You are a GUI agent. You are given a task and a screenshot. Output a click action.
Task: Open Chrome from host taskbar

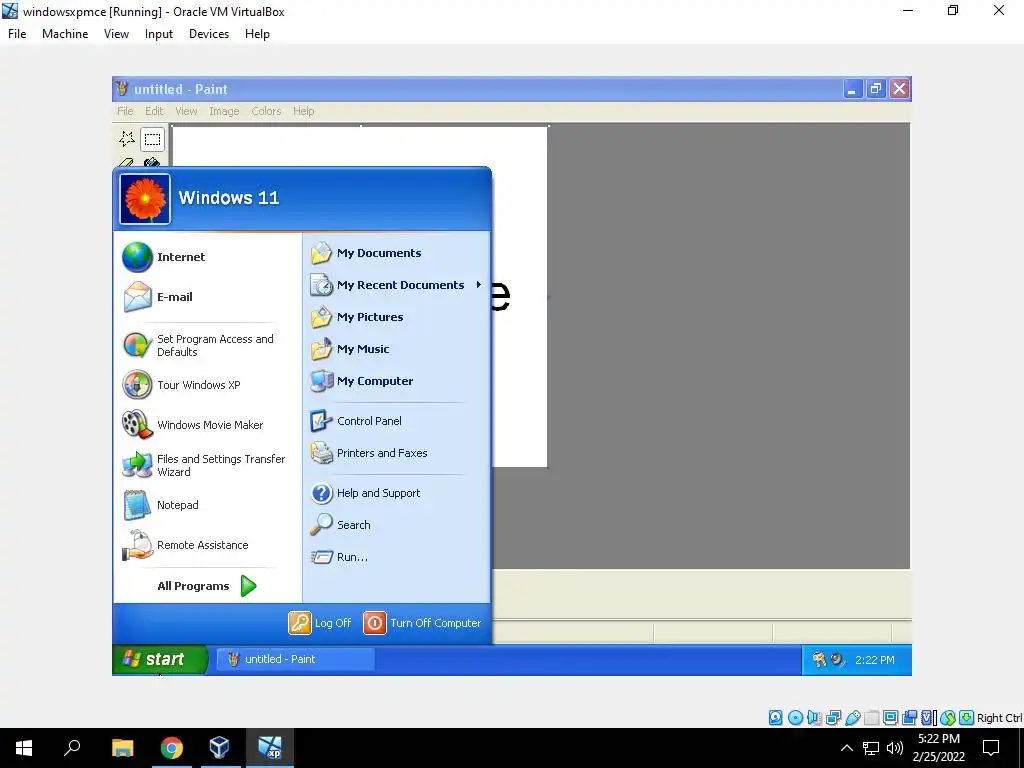click(x=171, y=748)
